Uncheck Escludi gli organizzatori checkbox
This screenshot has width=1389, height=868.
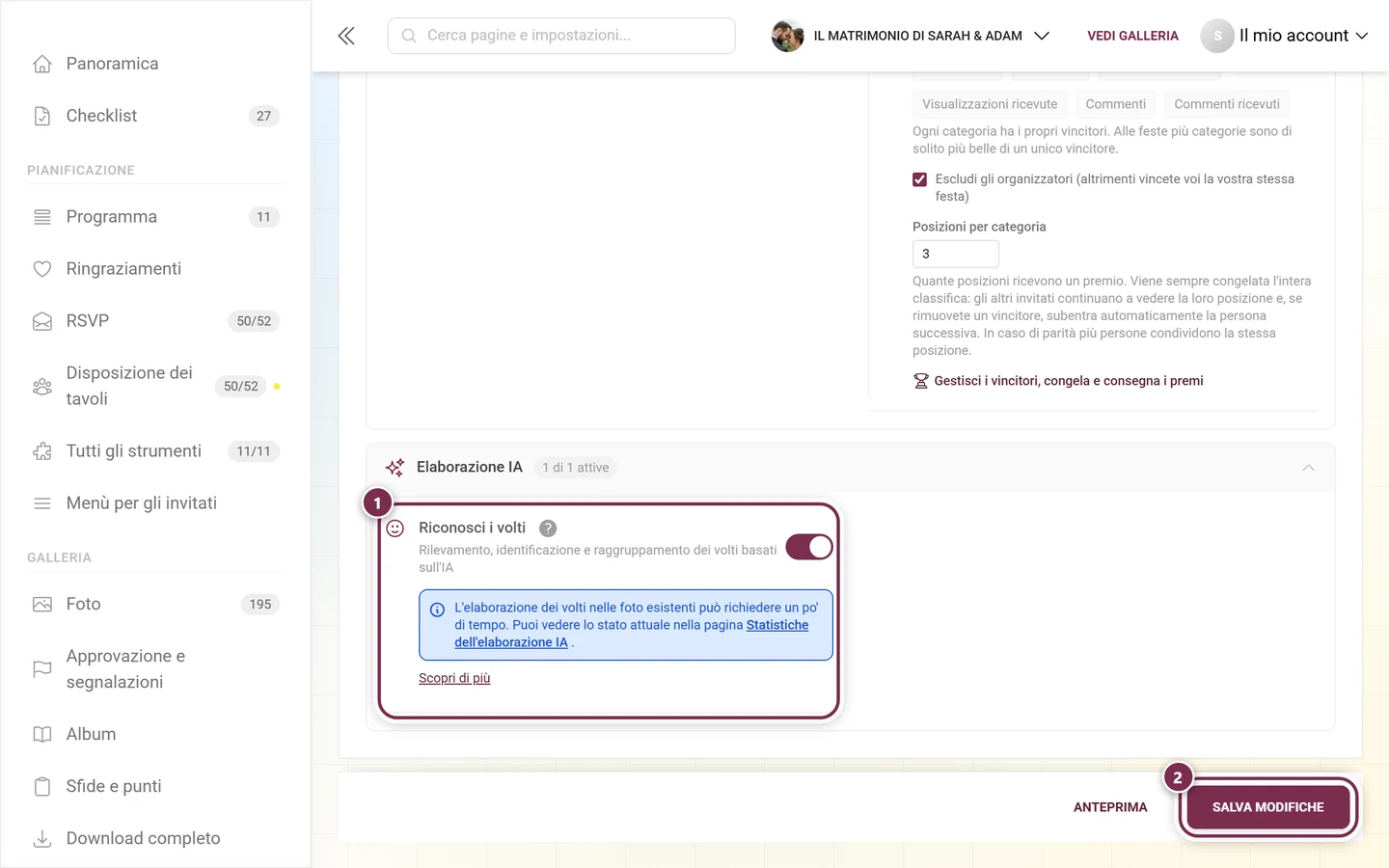(919, 179)
